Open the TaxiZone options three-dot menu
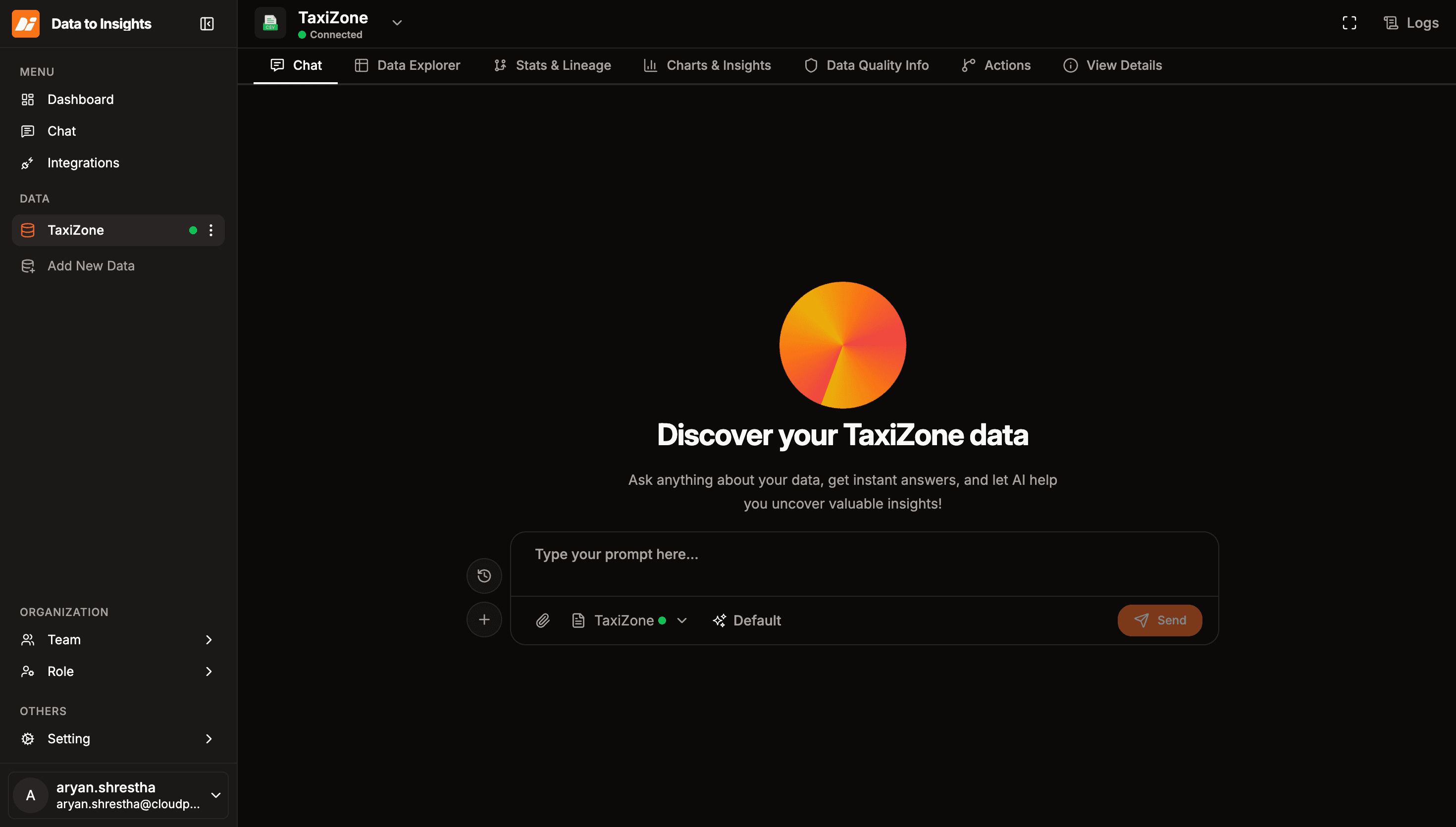Viewport: 1456px width, 827px height. tap(210, 230)
